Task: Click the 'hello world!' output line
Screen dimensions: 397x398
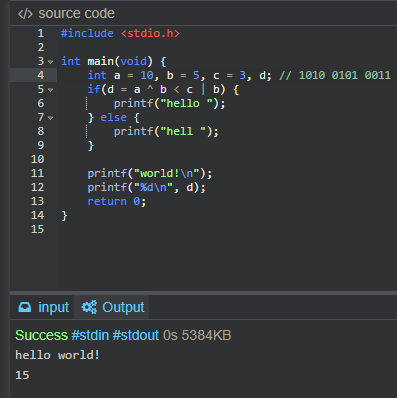Action: point(57,355)
